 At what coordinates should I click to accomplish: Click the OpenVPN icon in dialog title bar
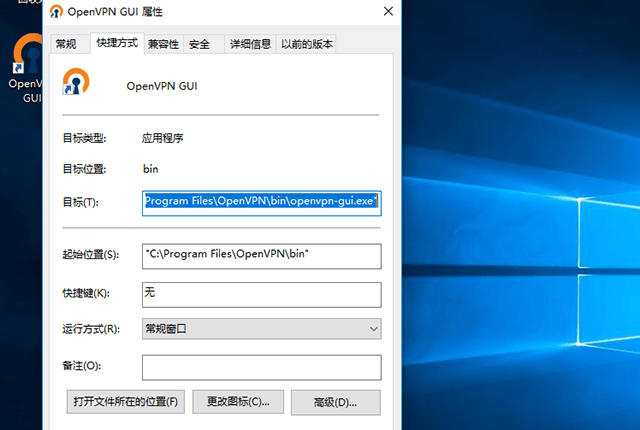[56, 11]
